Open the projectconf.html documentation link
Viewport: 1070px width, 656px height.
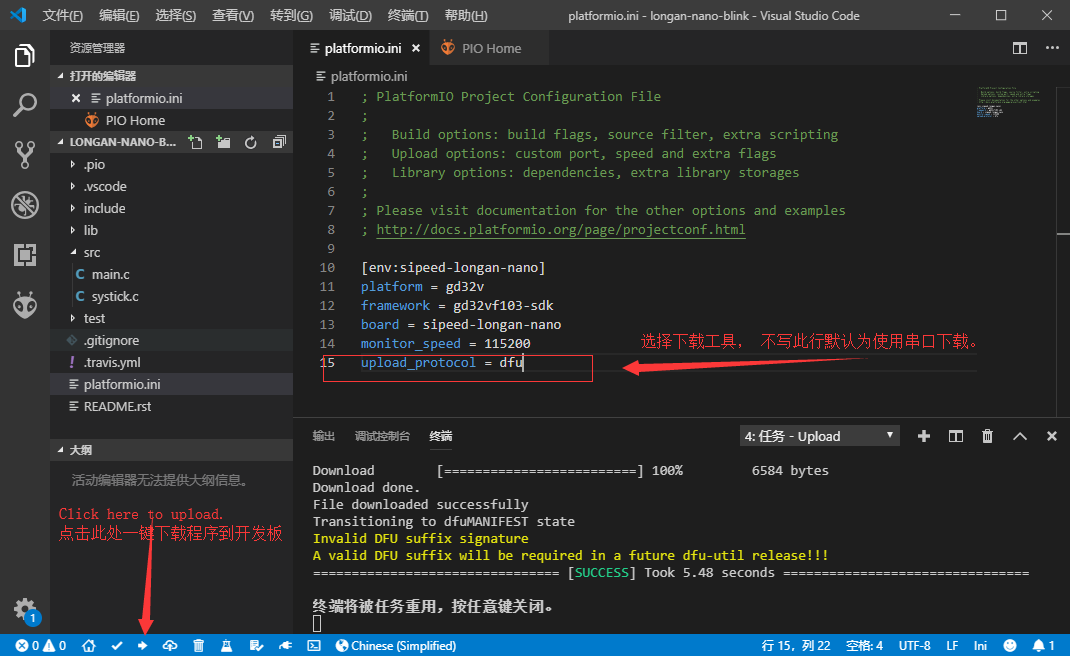[561, 229]
